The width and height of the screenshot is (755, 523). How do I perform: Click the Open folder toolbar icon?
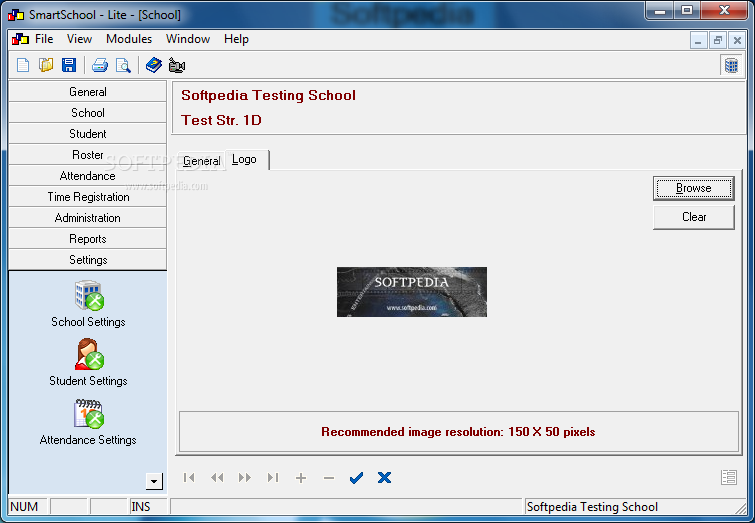[46, 65]
